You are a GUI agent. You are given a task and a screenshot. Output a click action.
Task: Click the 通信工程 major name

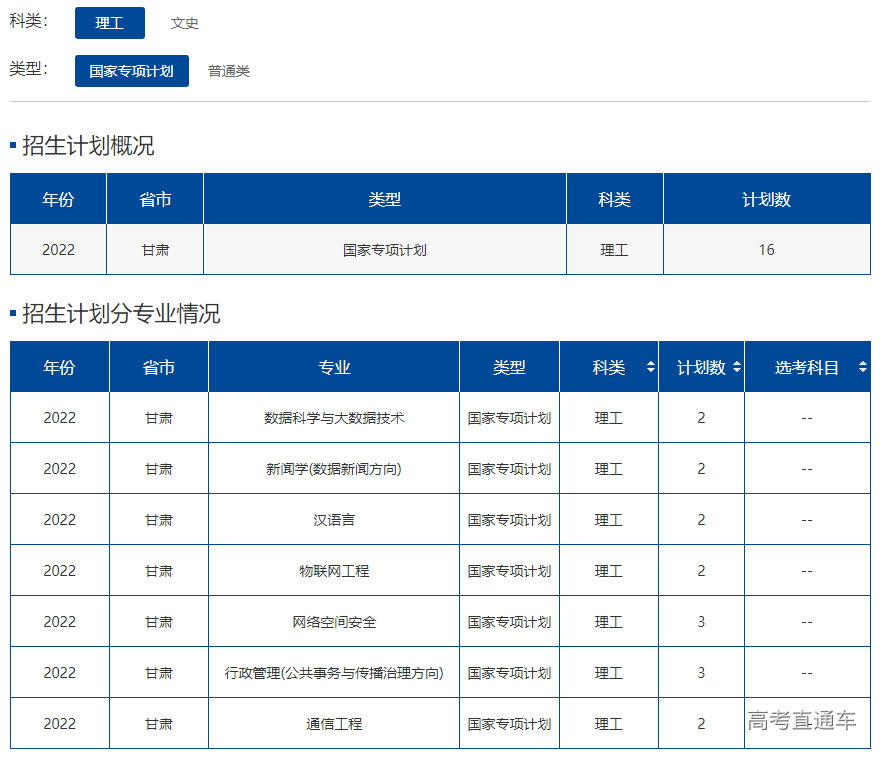334,724
